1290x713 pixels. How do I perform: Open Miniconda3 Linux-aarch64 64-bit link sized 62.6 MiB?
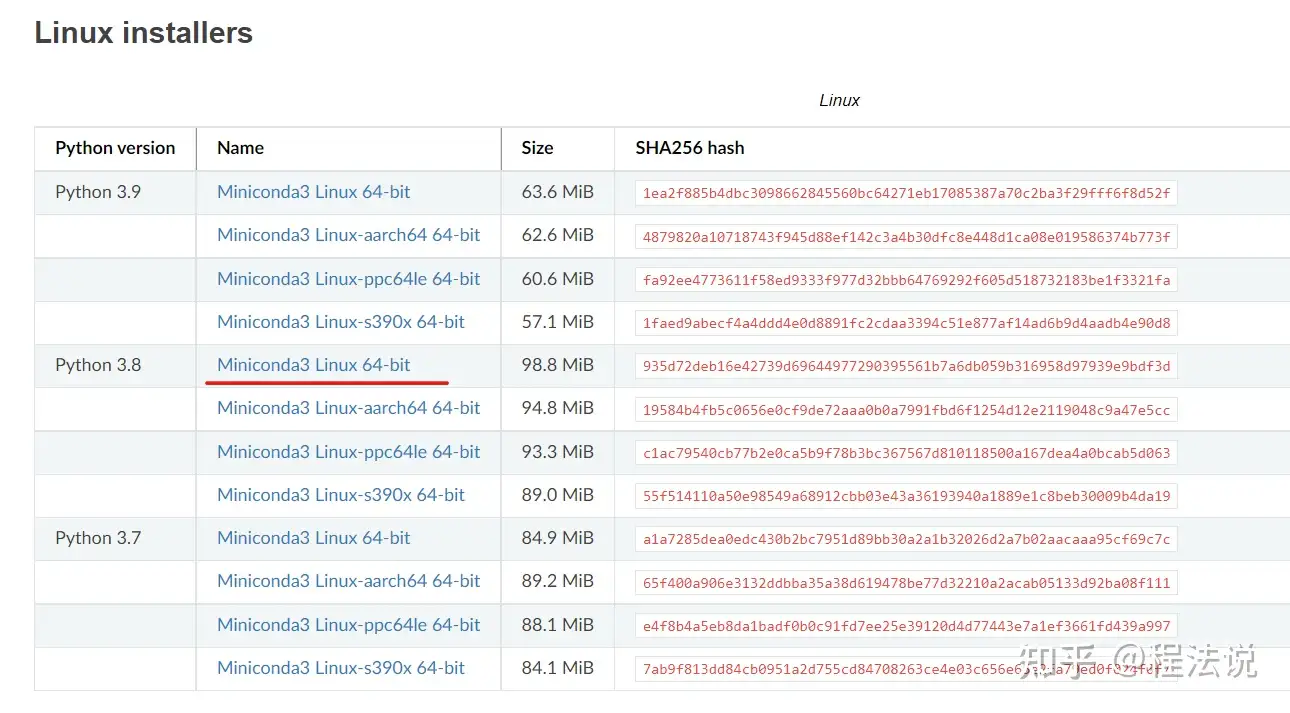coord(349,235)
